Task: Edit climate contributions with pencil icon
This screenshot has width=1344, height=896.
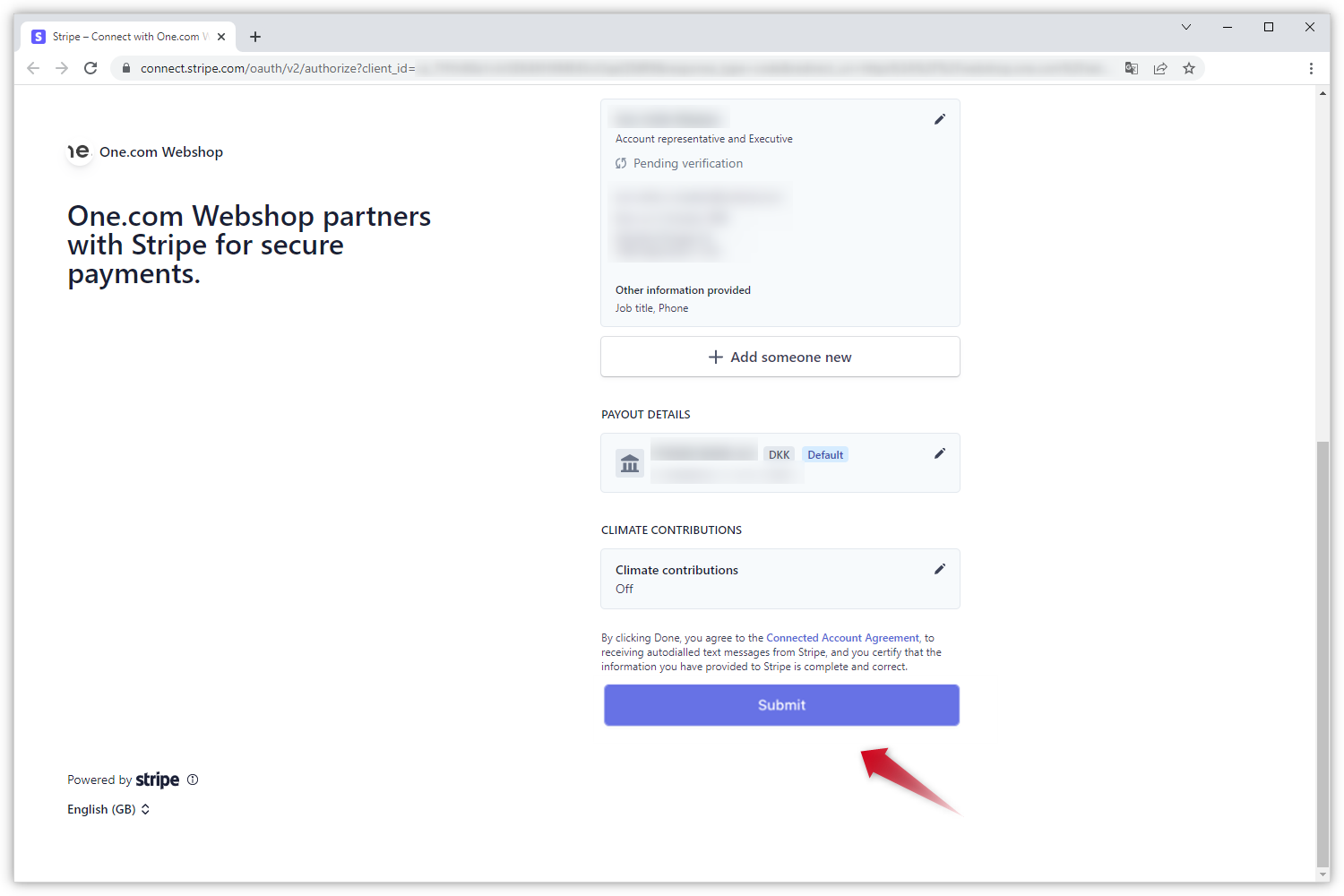Action: [x=940, y=569]
